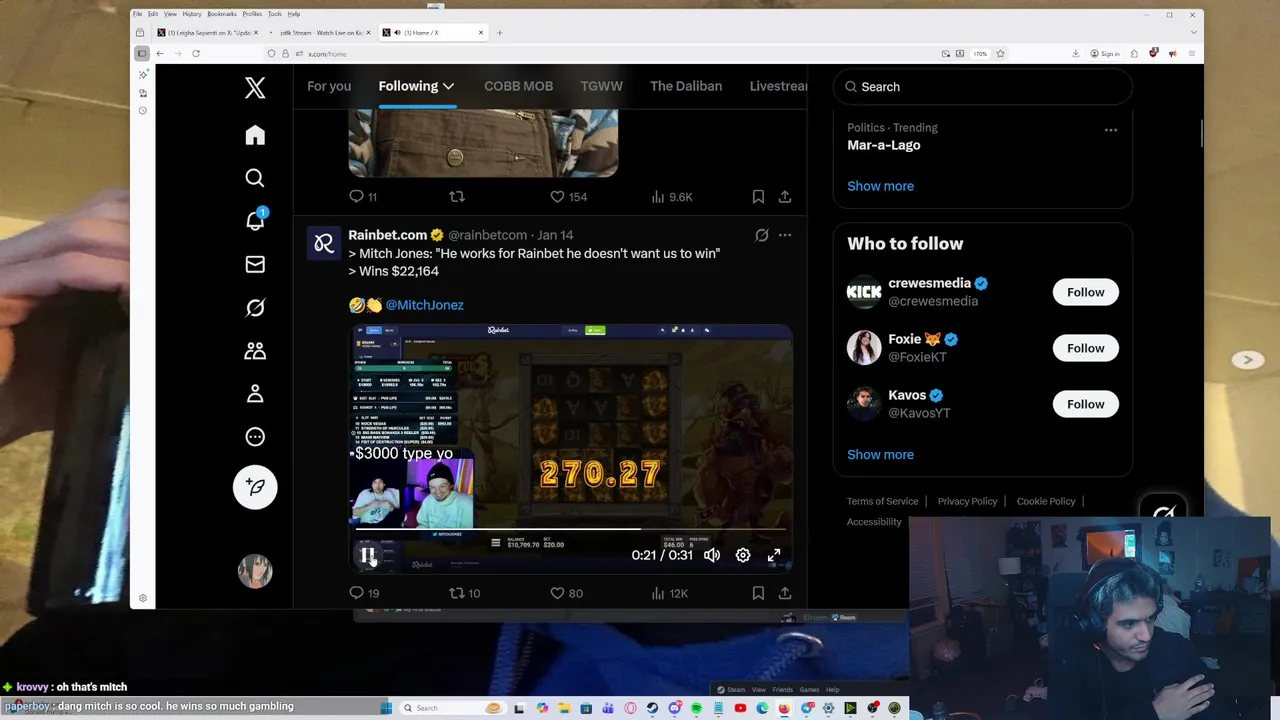Image resolution: width=1280 pixels, height=720 pixels.
Task: Open more options for Mar-a-Lago trend
Action: [x=1111, y=130]
